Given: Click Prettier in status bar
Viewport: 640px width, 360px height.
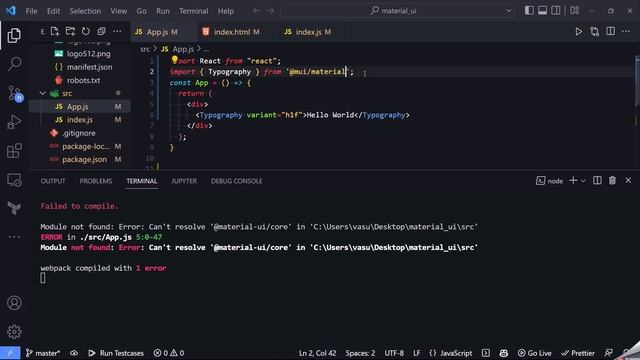Looking at the screenshot, I should pyautogui.click(x=578, y=353).
